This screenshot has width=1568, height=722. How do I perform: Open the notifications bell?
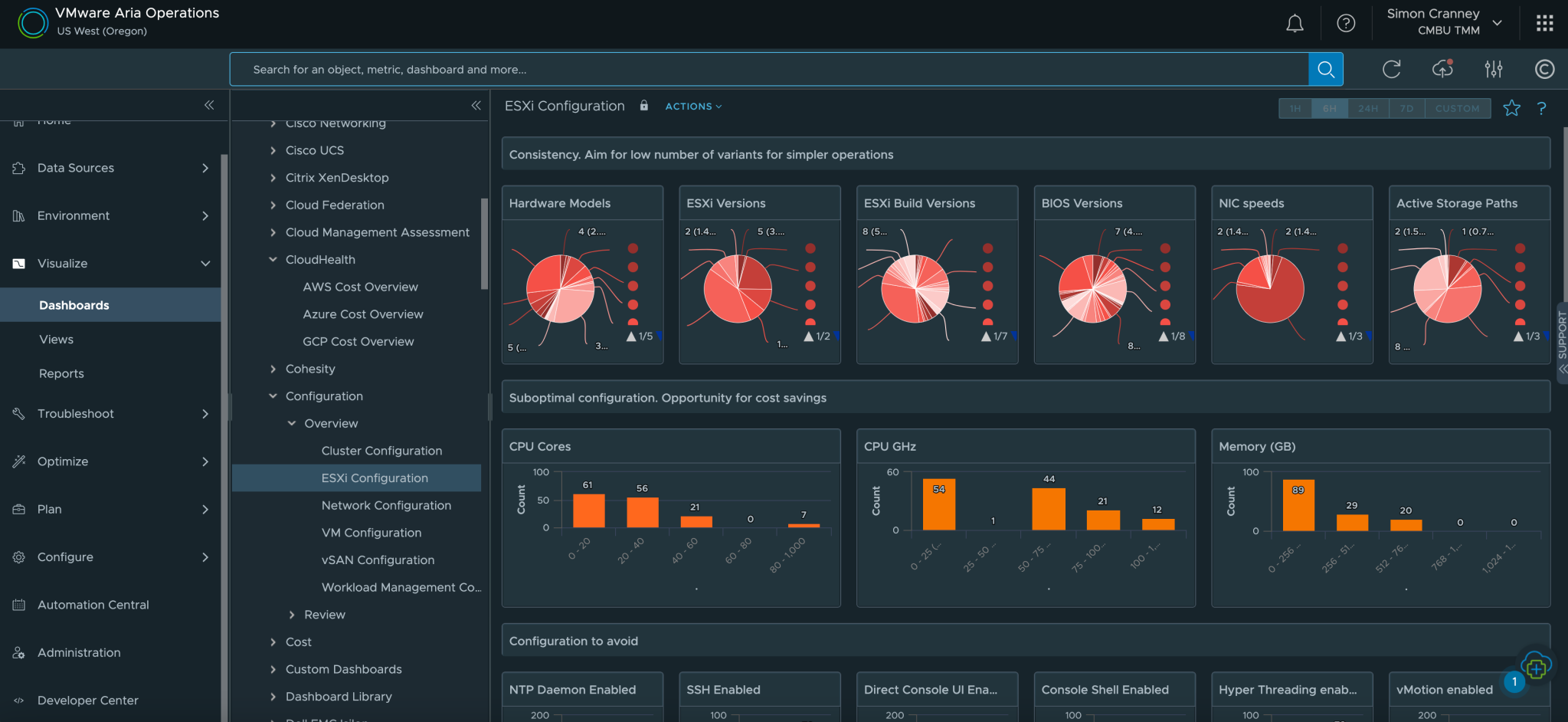pos(1295,24)
